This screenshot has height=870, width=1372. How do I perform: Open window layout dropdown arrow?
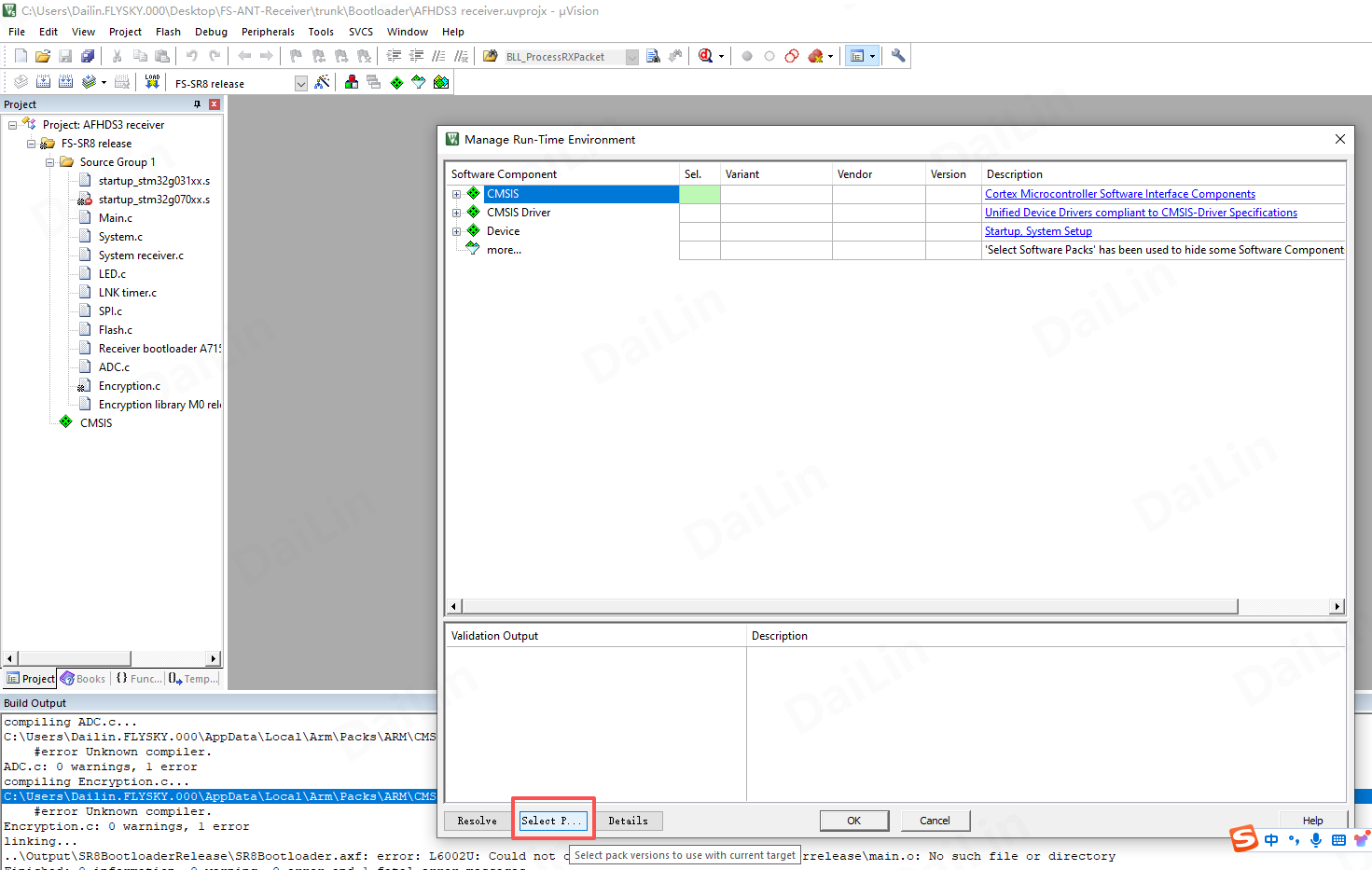pos(872,56)
